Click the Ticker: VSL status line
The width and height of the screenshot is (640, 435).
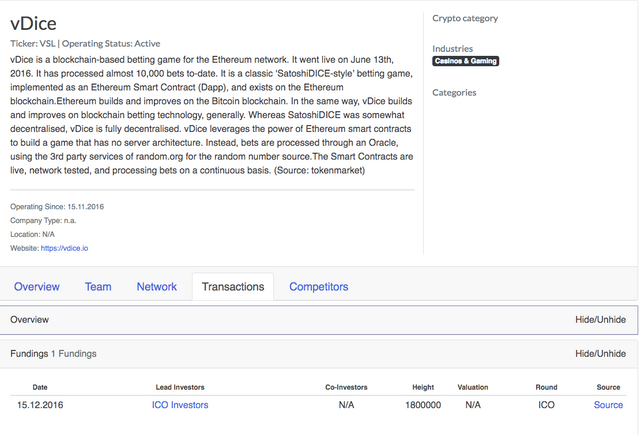[85, 44]
